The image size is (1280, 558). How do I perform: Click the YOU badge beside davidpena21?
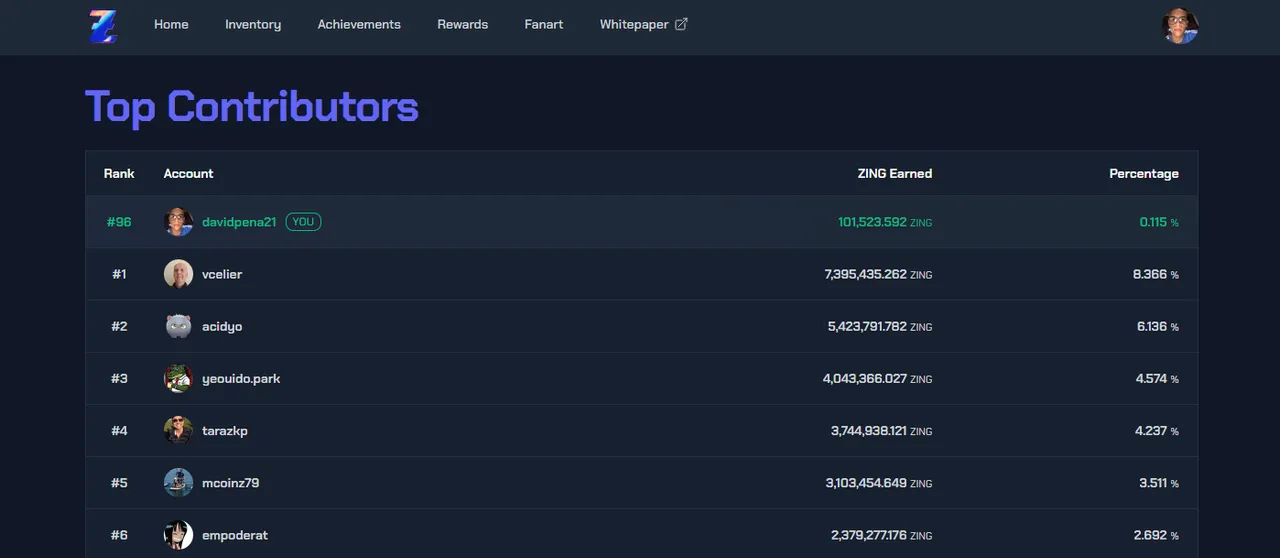(x=303, y=222)
